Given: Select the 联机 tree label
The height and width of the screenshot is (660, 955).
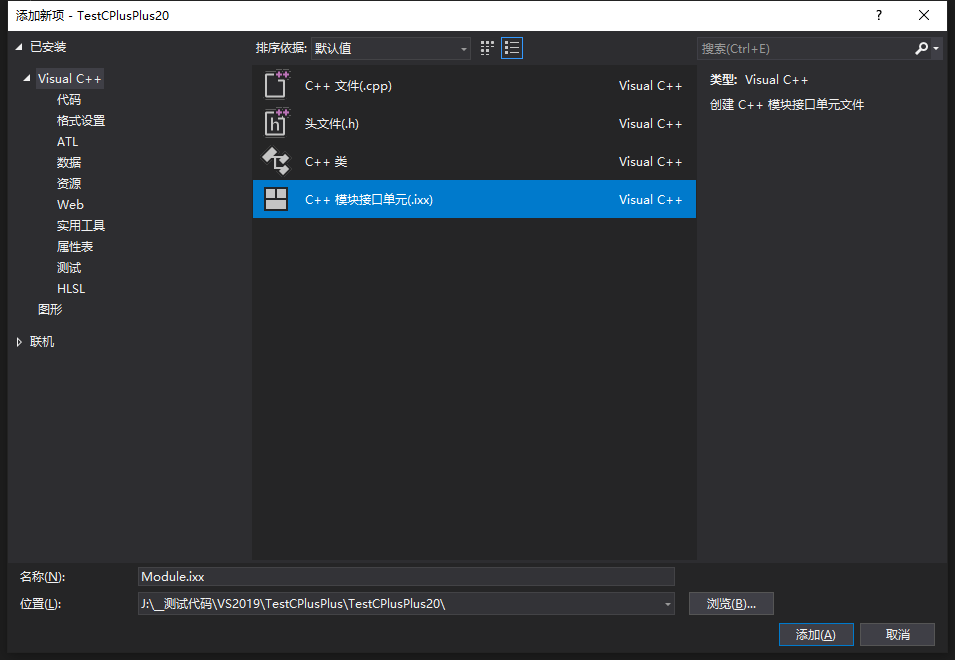Looking at the screenshot, I should (42, 342).
